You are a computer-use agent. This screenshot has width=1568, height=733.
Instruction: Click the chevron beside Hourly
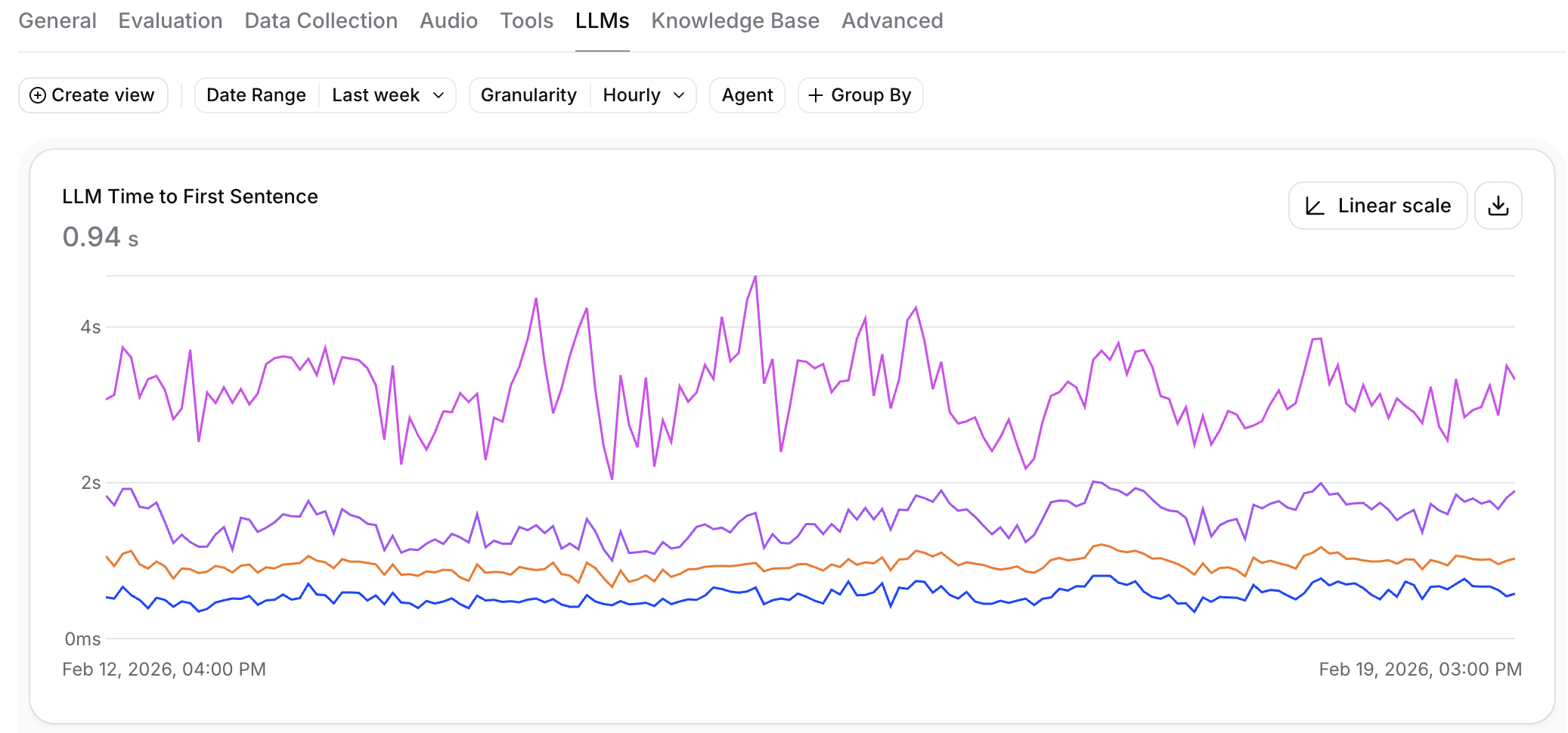[677, 96]
